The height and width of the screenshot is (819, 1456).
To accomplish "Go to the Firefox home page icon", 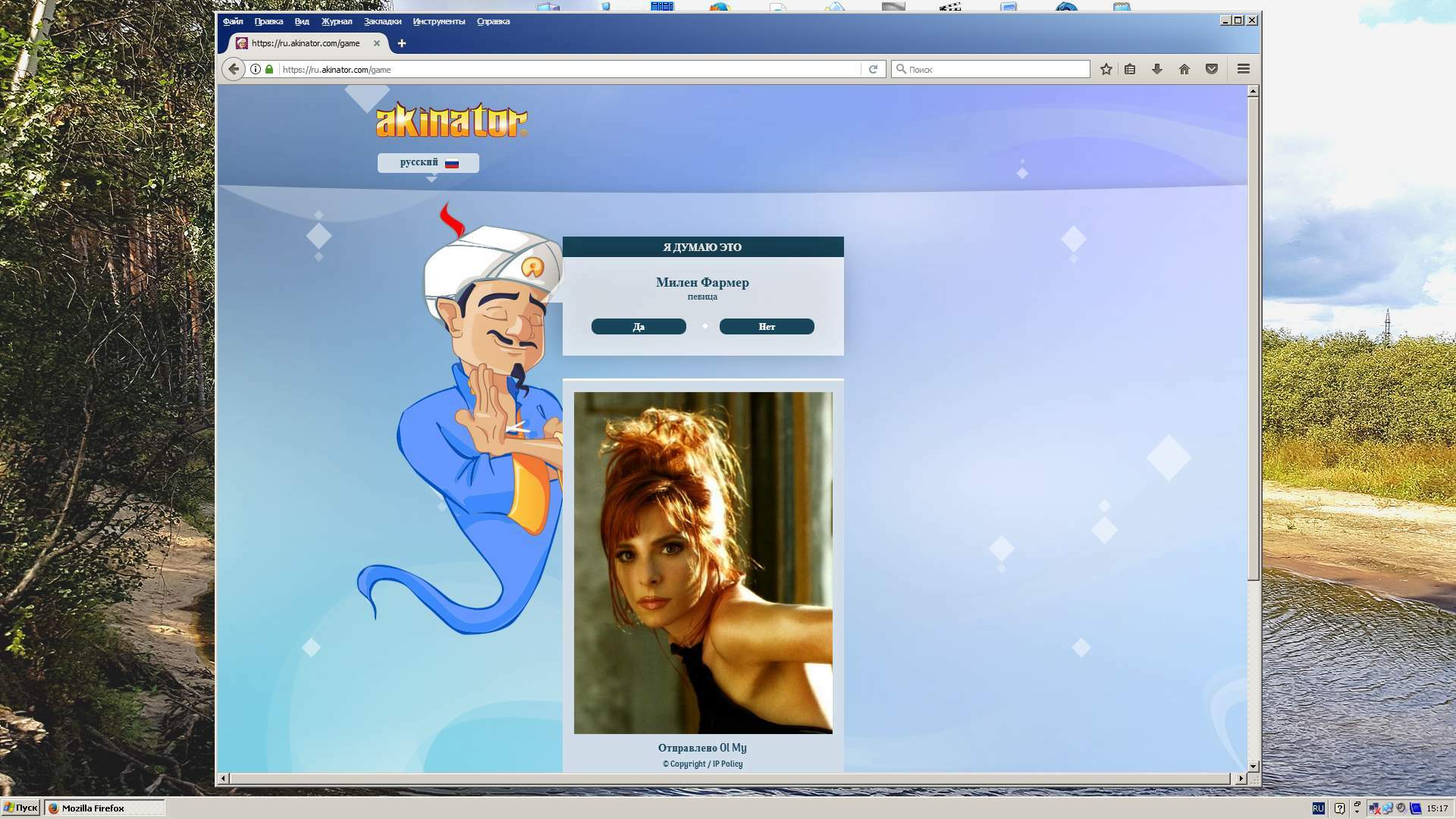I will point(1185,69).
